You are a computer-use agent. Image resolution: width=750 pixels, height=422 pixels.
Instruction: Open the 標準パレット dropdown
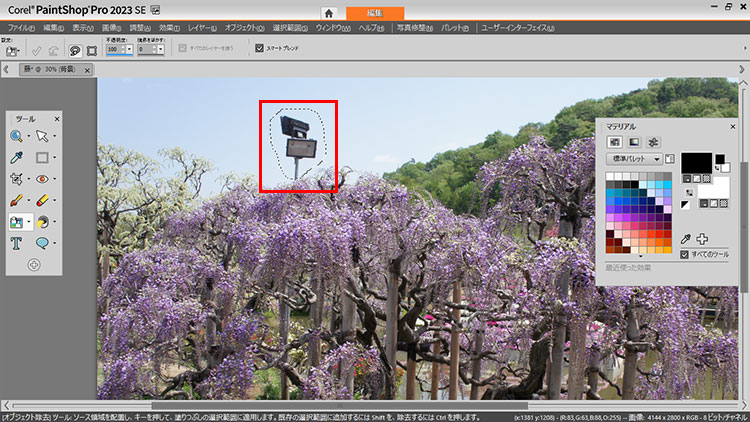coord(635,159)
